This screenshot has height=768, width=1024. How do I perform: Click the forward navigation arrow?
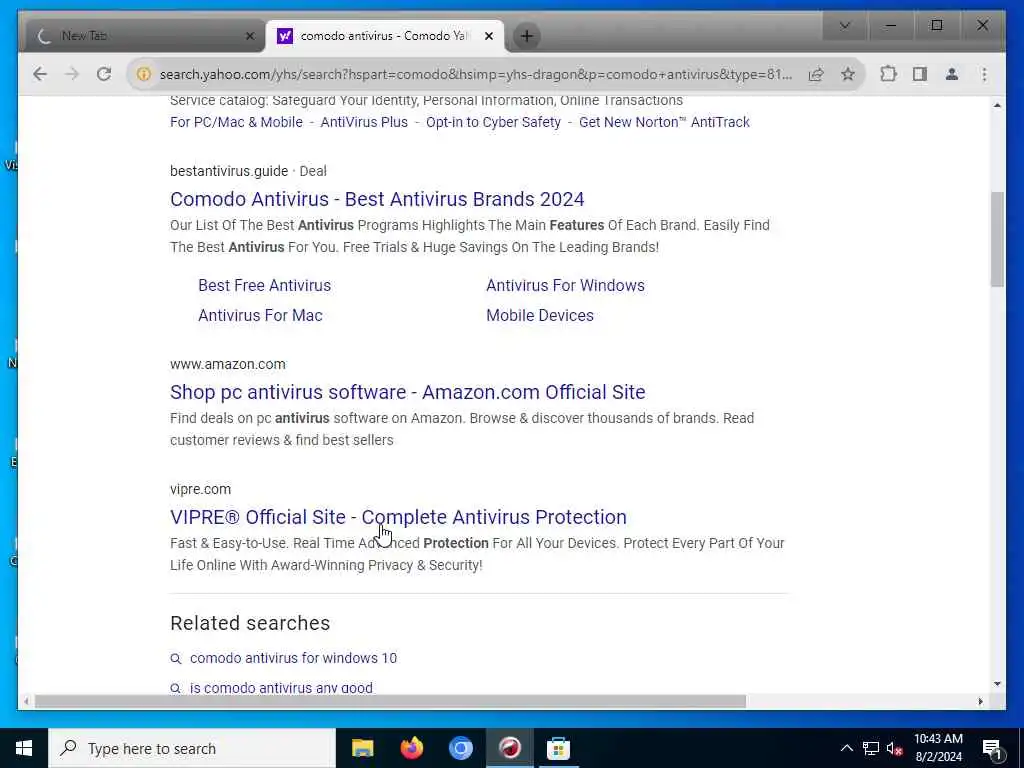click(x=72, y=74)
